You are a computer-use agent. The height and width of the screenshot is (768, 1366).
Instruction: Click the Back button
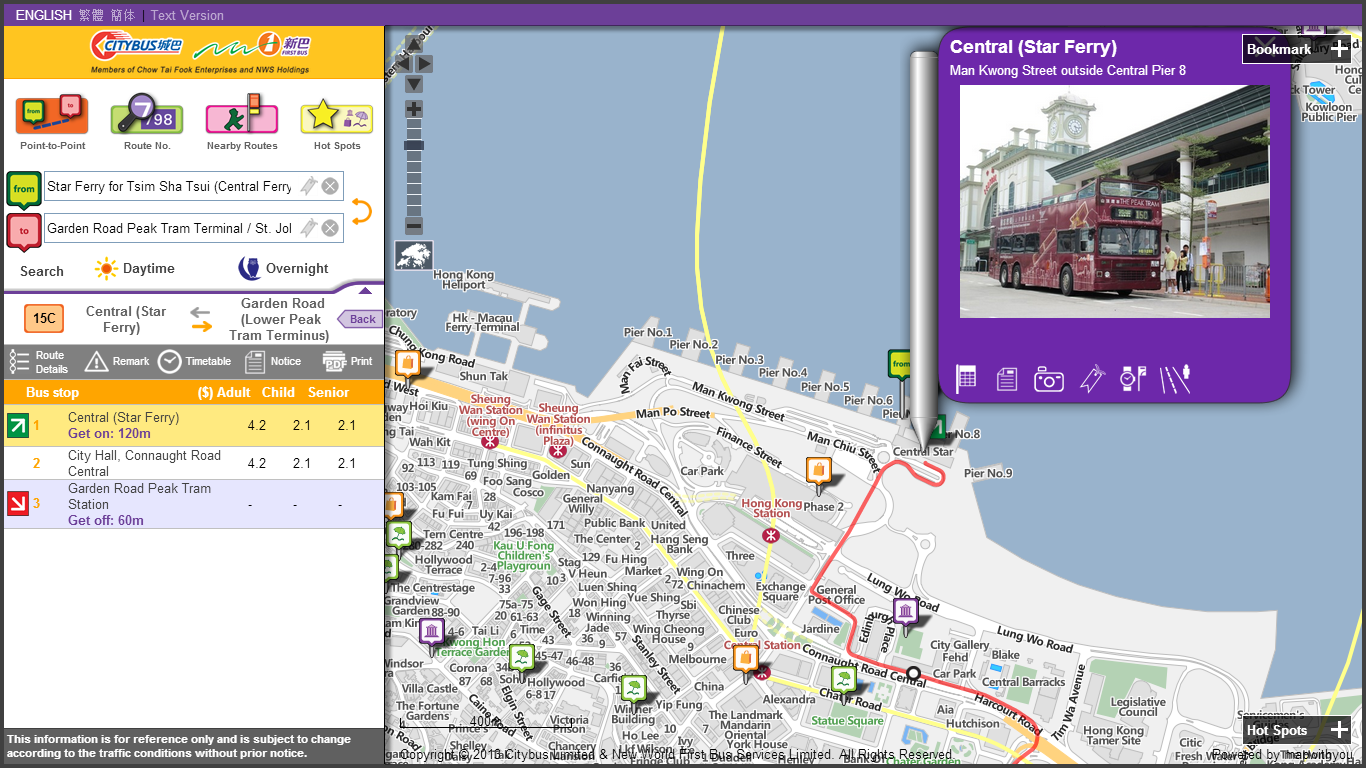click(360, 319)
